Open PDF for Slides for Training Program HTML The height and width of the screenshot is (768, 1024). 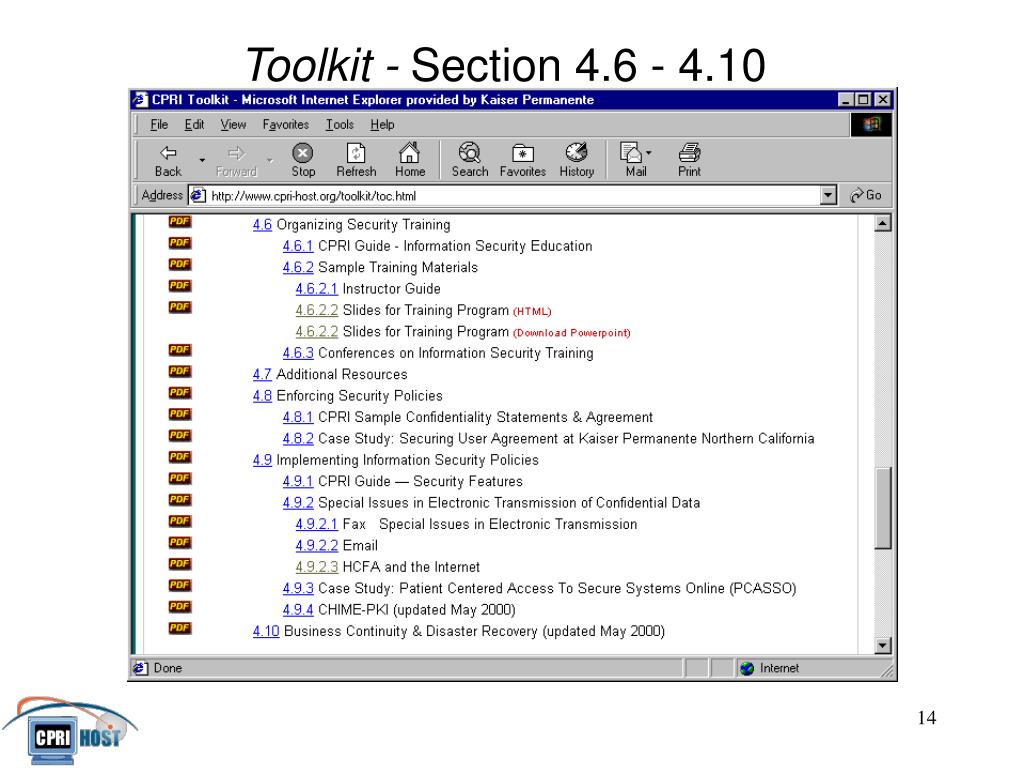(x=180, y=307)
